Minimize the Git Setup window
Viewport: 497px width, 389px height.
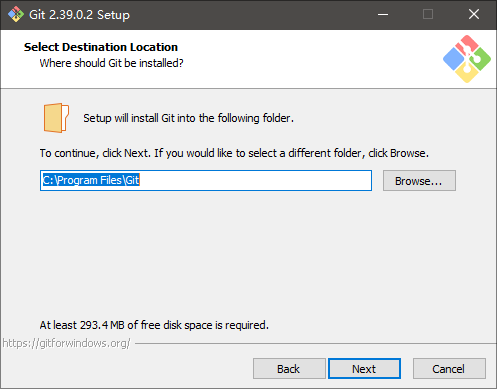(x=383, y=14)
